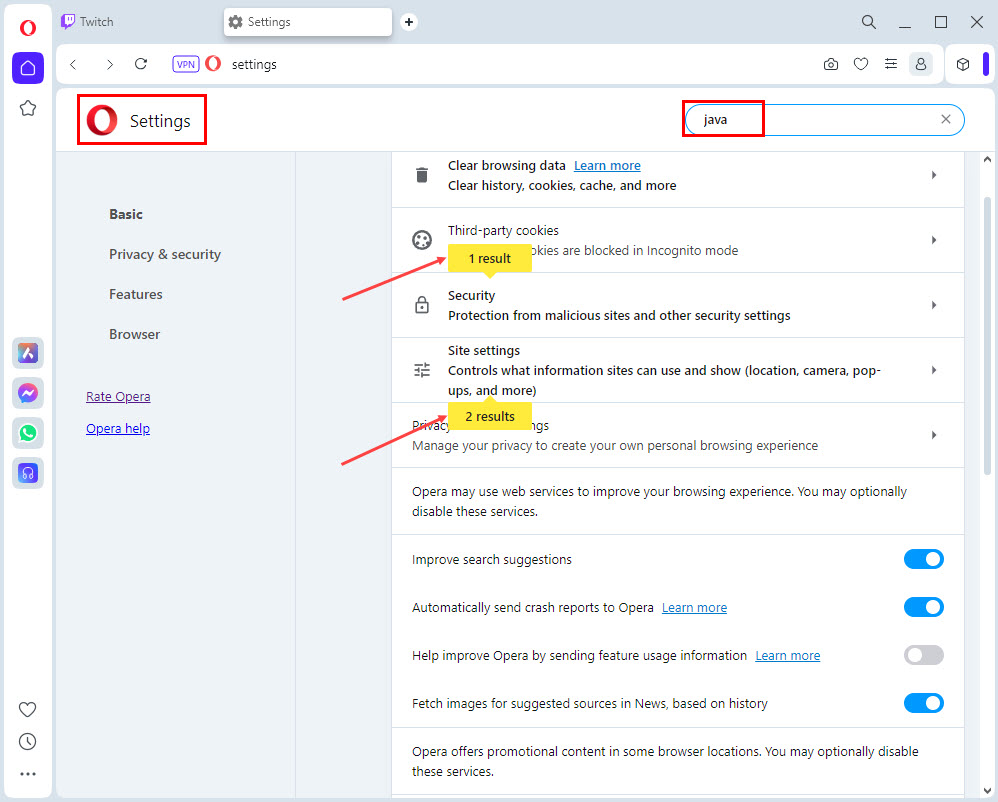Switch to the Twitch tab
998x802 pixels.
point(137,22)
